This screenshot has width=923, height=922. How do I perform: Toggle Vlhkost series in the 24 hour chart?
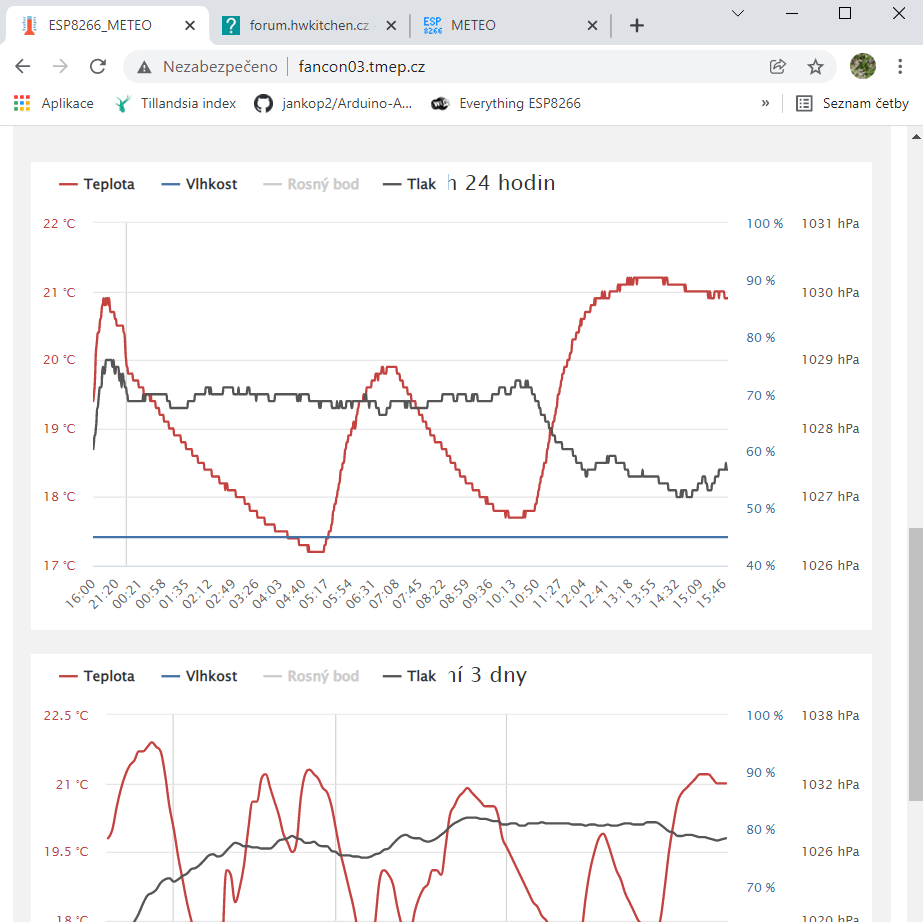(x=198, y=184)
